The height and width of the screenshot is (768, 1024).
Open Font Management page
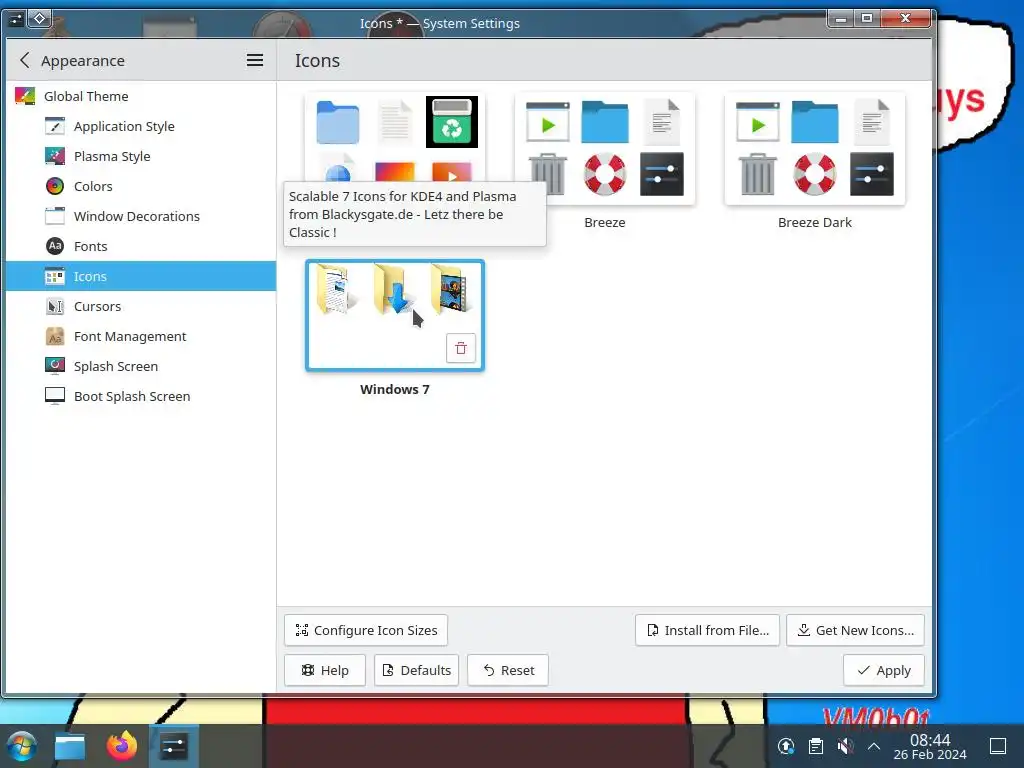(140, 336)
